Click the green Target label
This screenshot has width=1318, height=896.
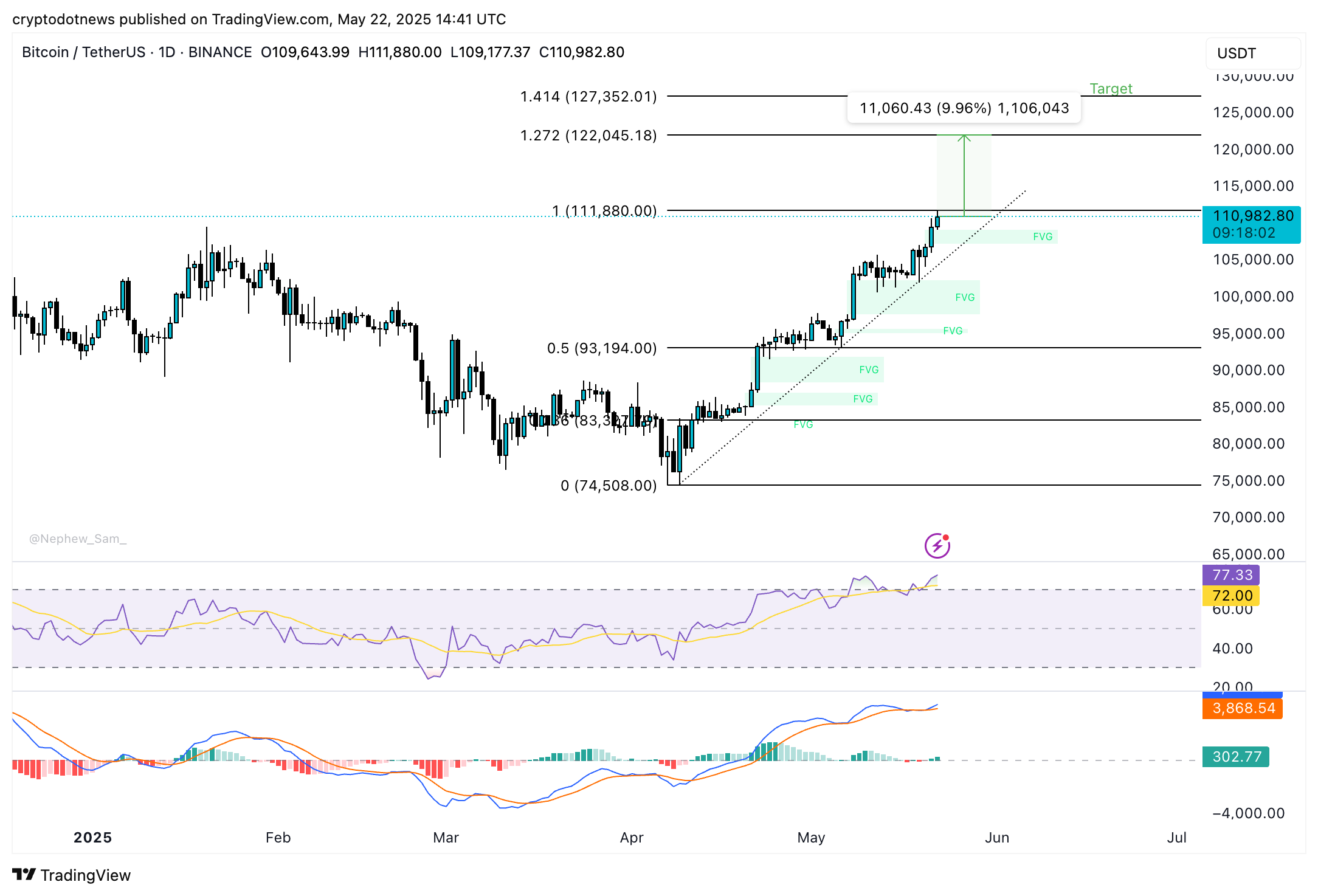click(x=1110, y=89)
